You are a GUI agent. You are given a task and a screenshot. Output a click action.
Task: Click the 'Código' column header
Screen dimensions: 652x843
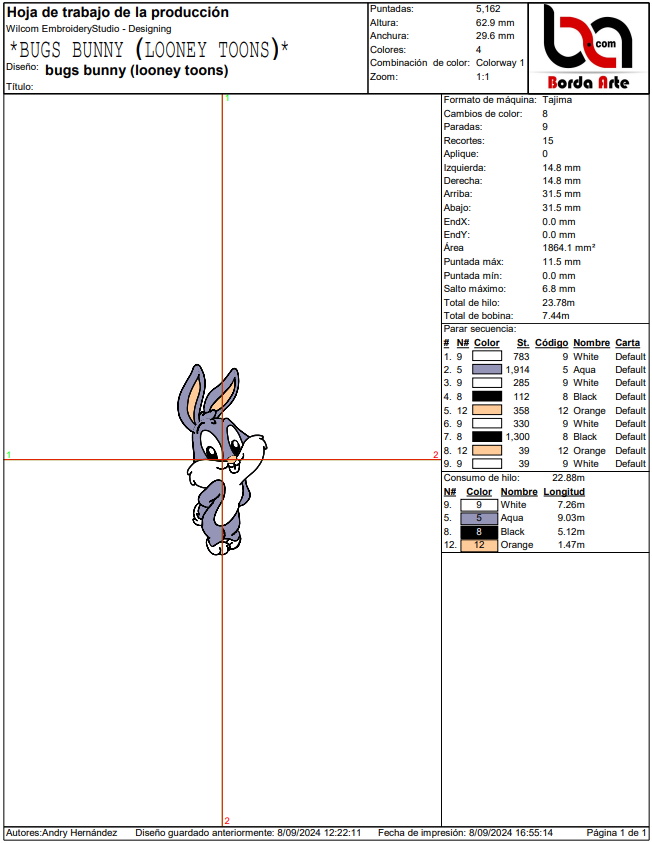coord(551,343)
